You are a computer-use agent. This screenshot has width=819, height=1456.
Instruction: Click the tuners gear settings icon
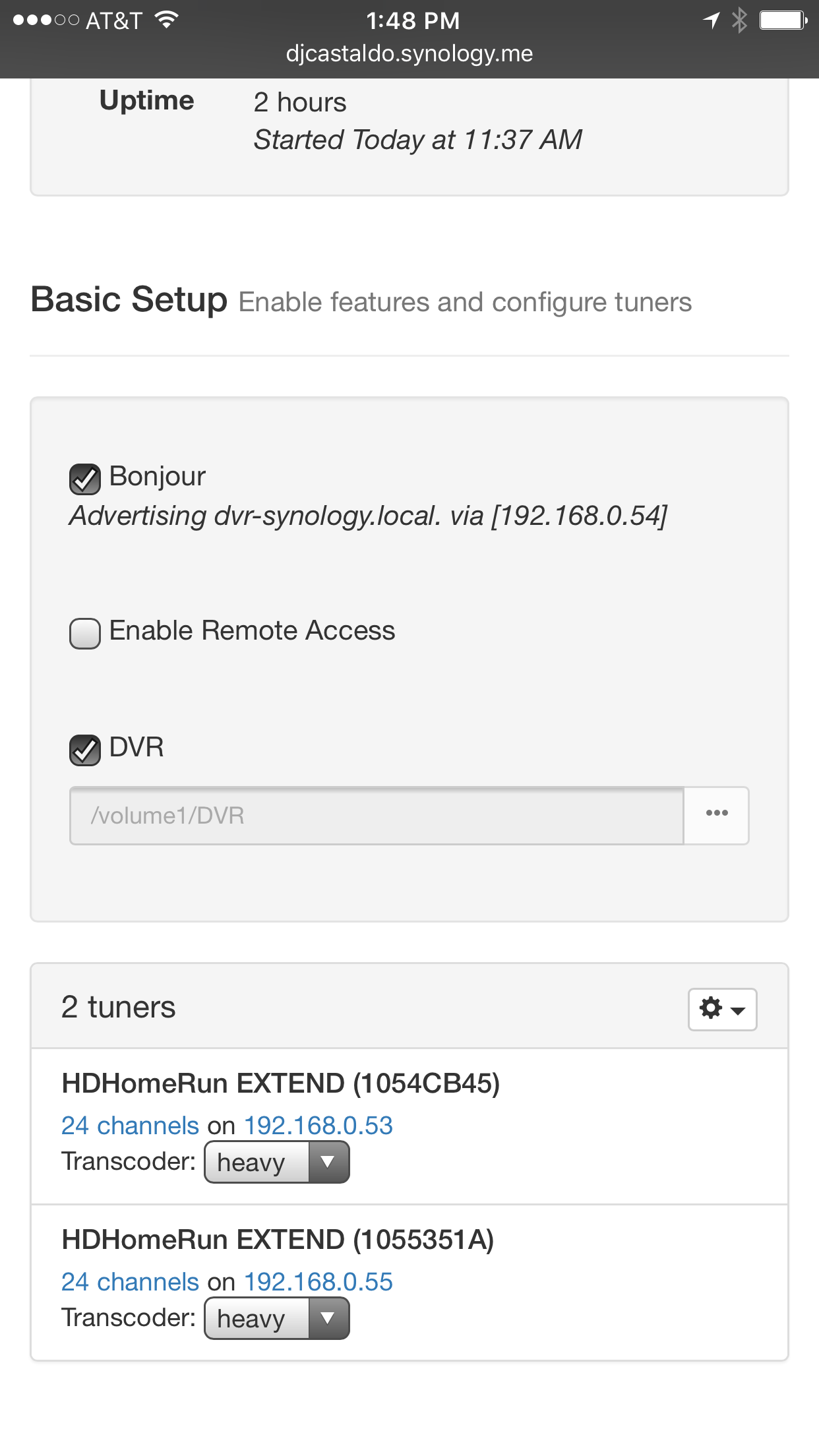tap(711, 1008)
